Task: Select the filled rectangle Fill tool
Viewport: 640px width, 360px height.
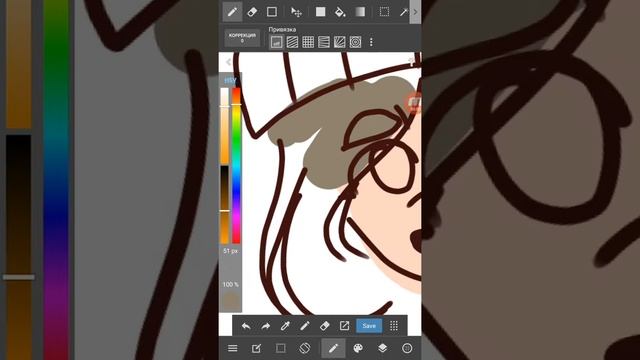Action: [320, 12]
